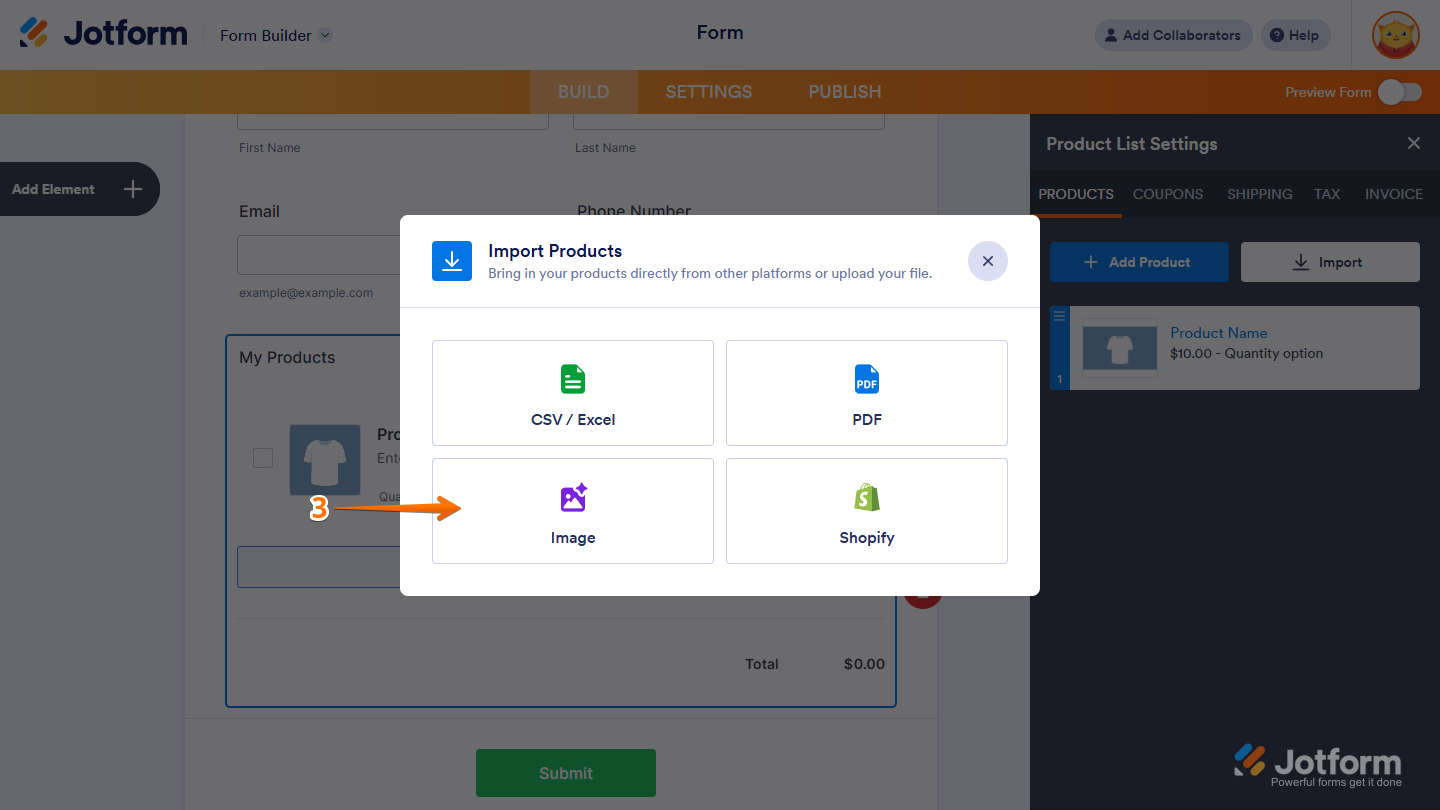
Task: Select Image import option
Action: click(573, 511)
